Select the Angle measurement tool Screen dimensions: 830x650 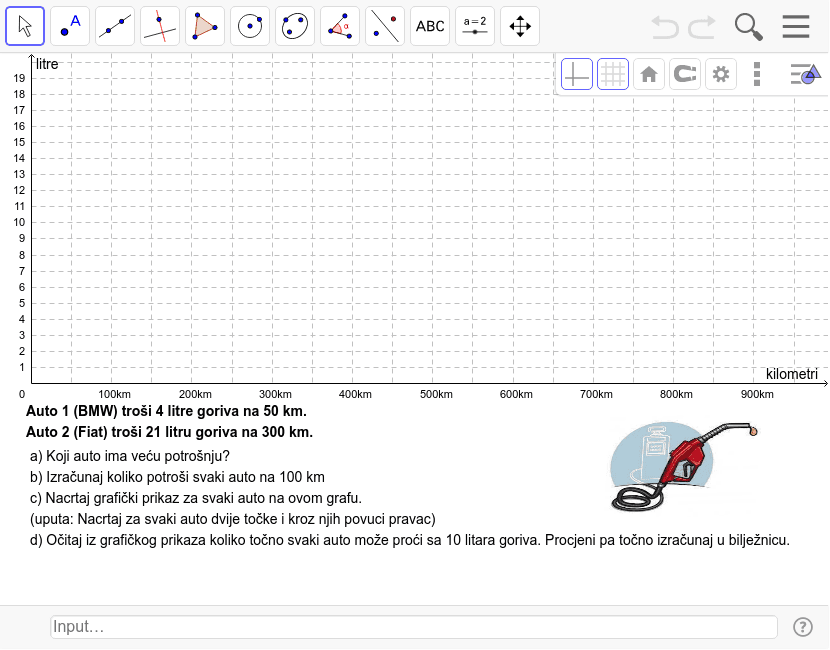(x=340, y=26)
